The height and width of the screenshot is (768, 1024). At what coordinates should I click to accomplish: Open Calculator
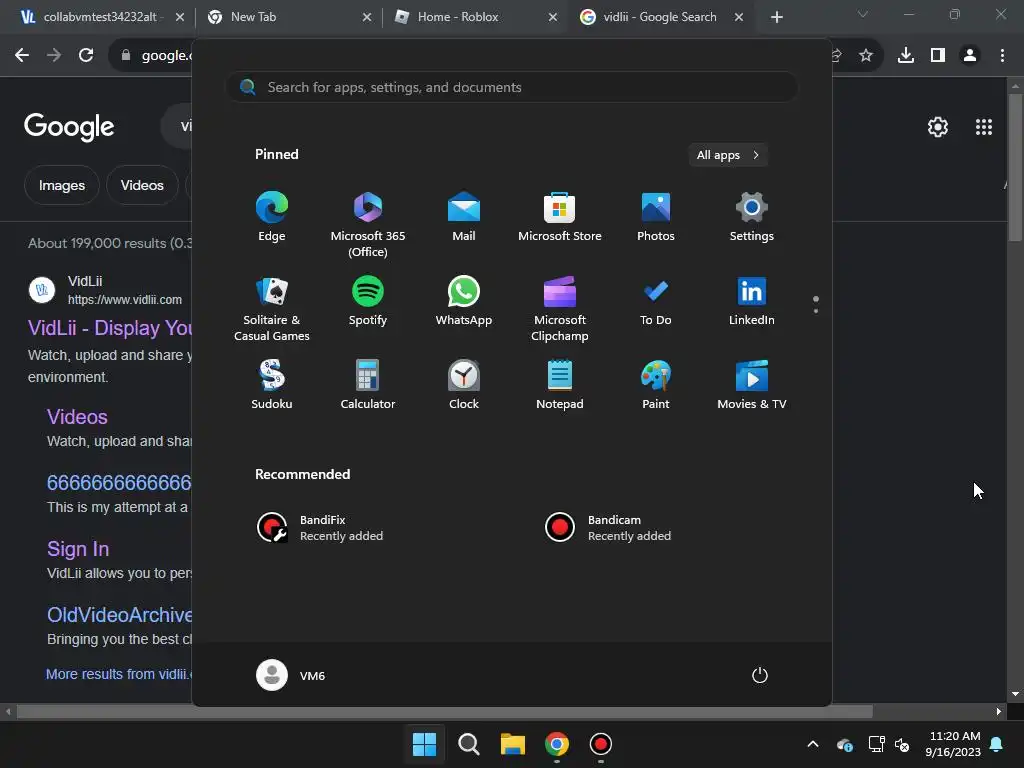click(x=368, y=385)
